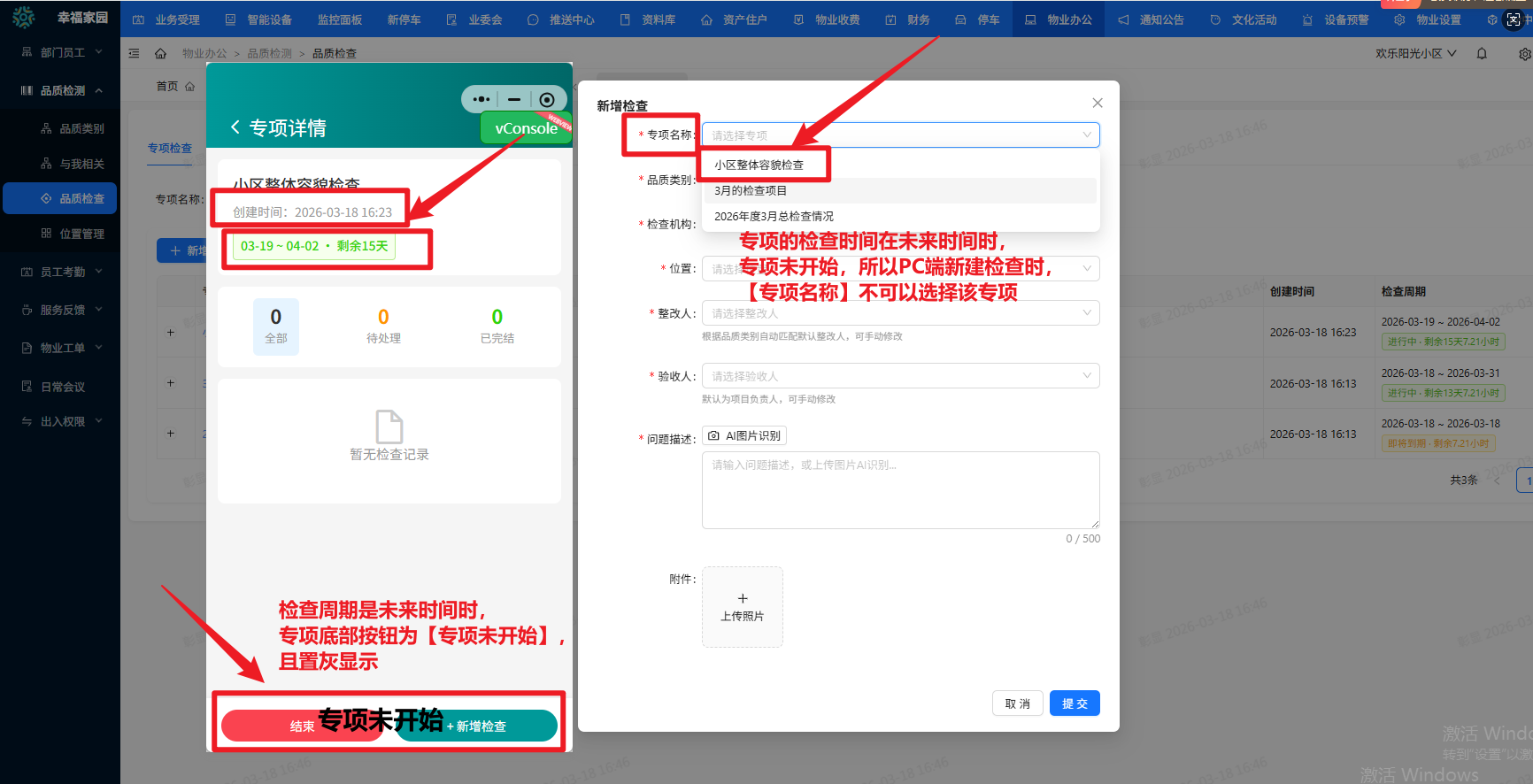Viewport: 1533px width, 784px height.
Task: Select the 已完结 filter in 专项详情
Action: pyautogui.click(x=497, y=327)
